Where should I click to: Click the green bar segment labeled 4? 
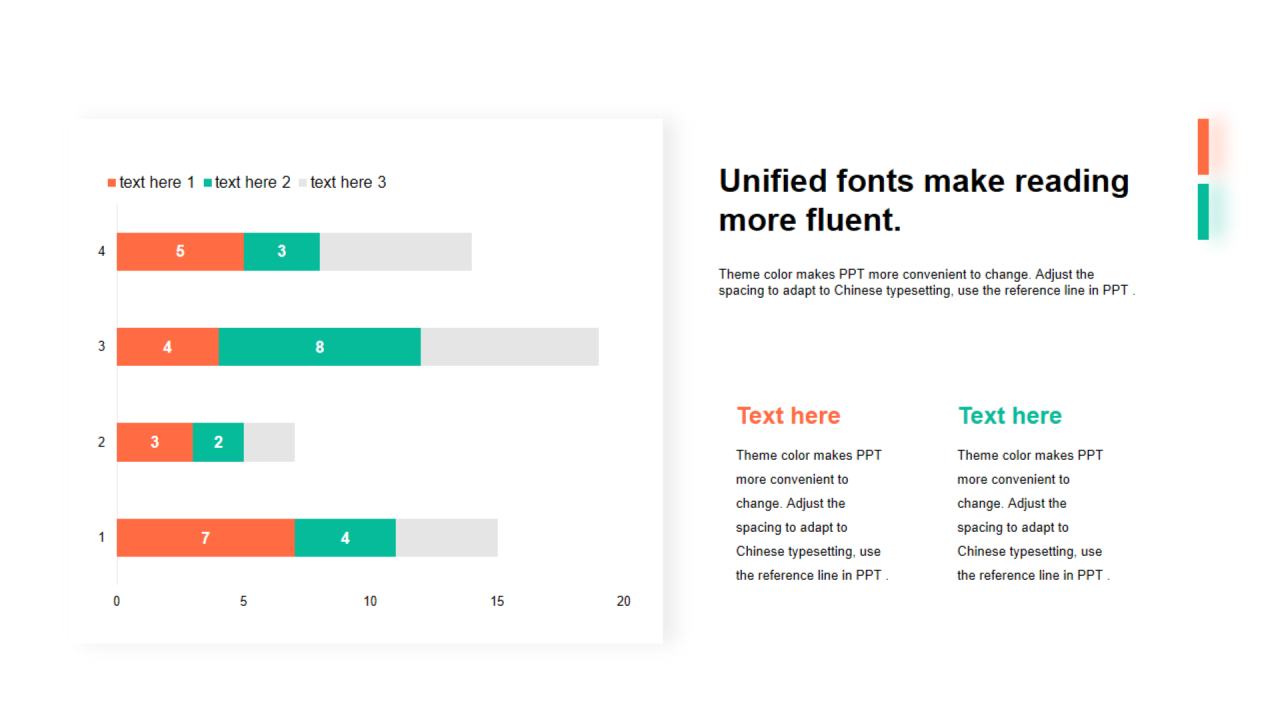[345, 538]
